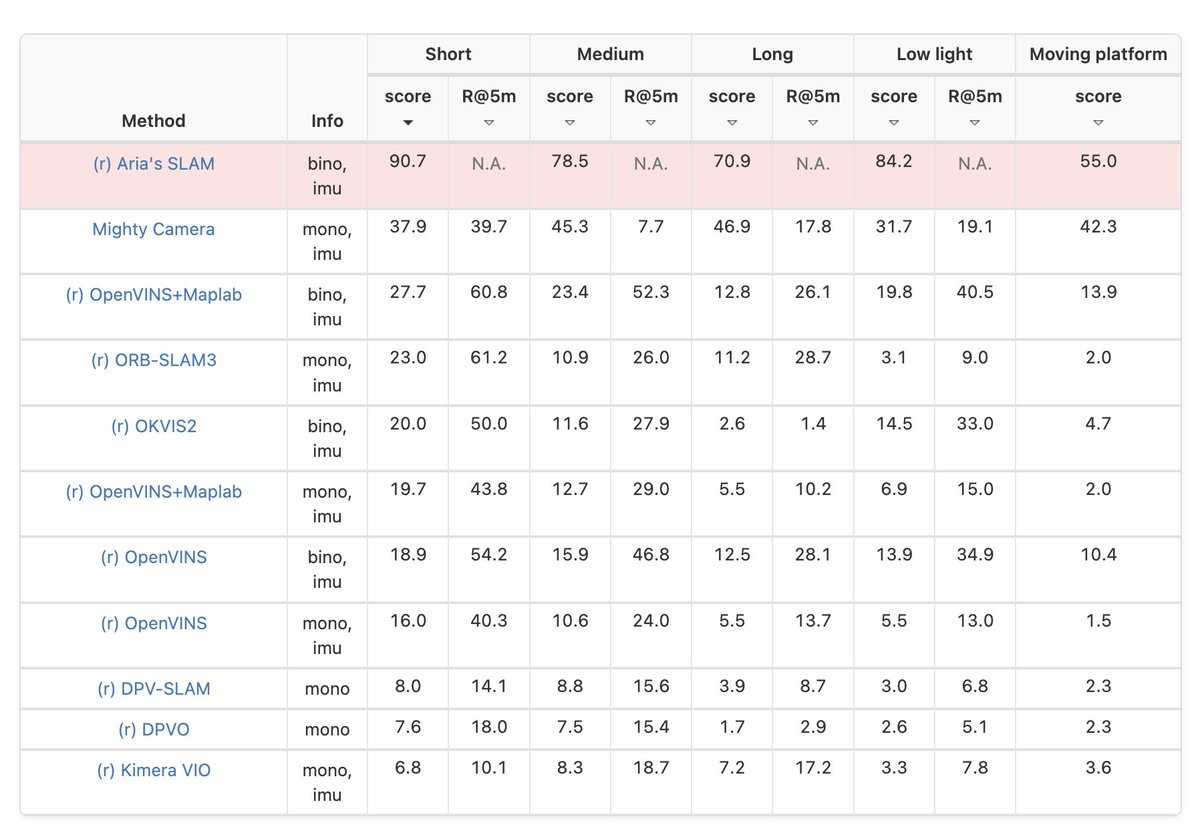
Task: Click the Method column header
Action: (x=153, y=121)
